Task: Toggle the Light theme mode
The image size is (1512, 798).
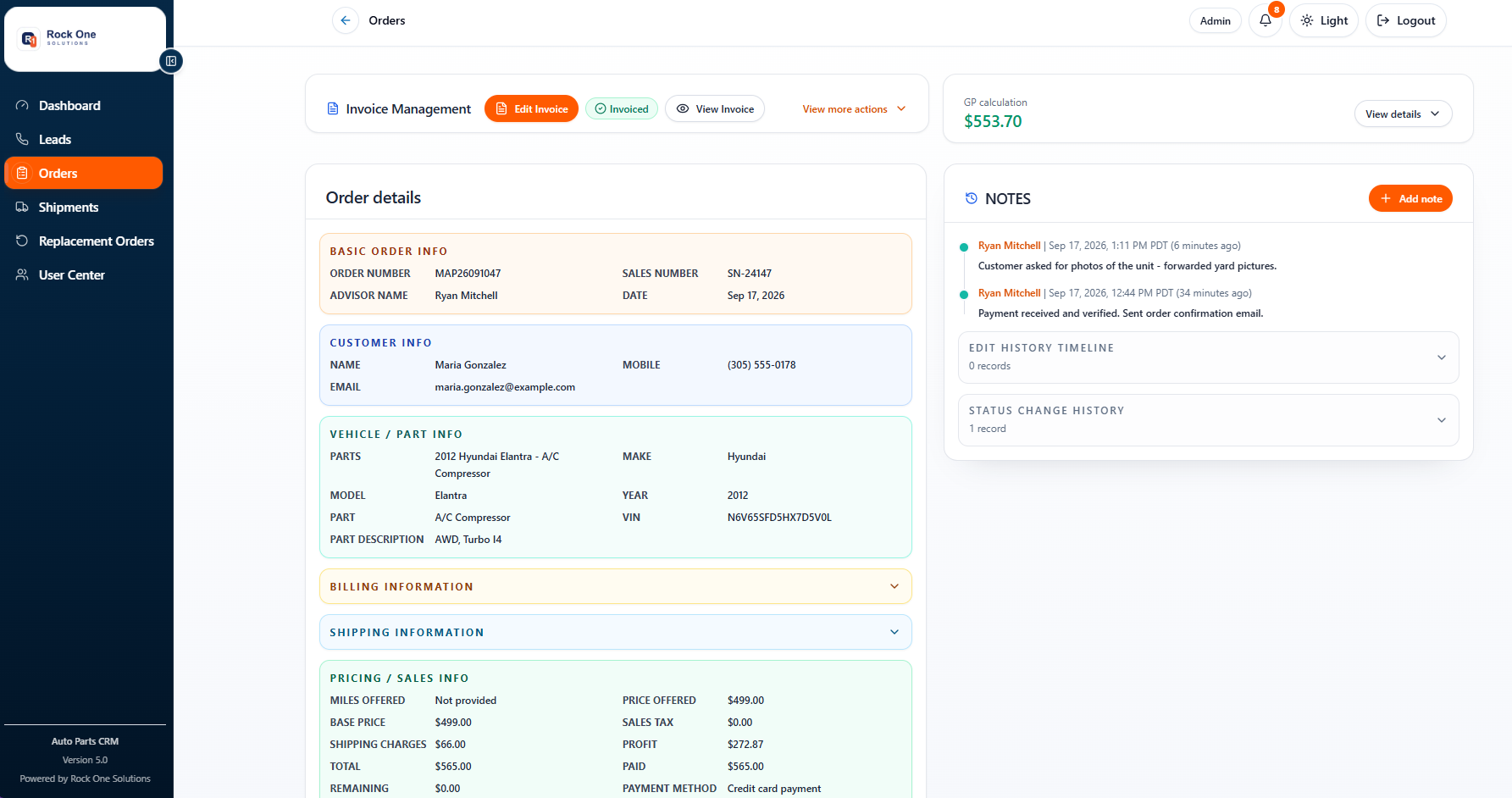Action: 1324,20
